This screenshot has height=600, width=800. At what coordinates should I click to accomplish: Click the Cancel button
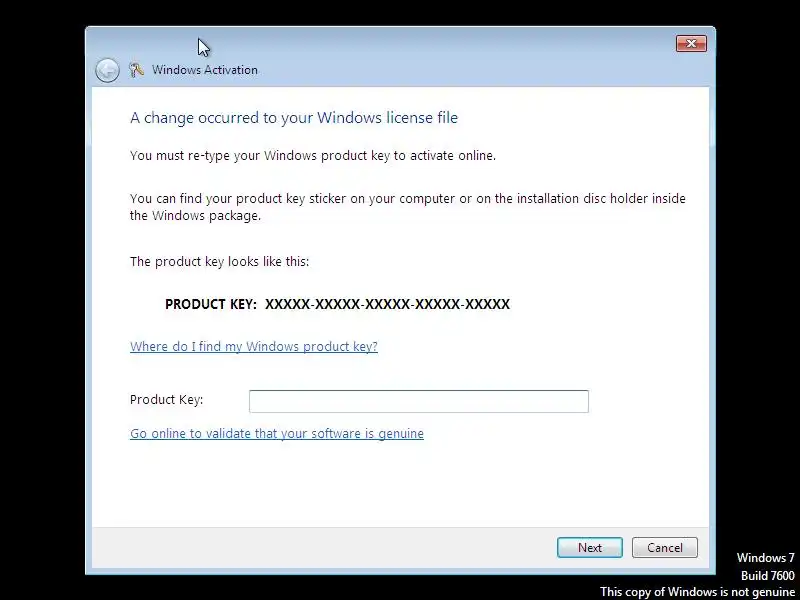[664, 547]
